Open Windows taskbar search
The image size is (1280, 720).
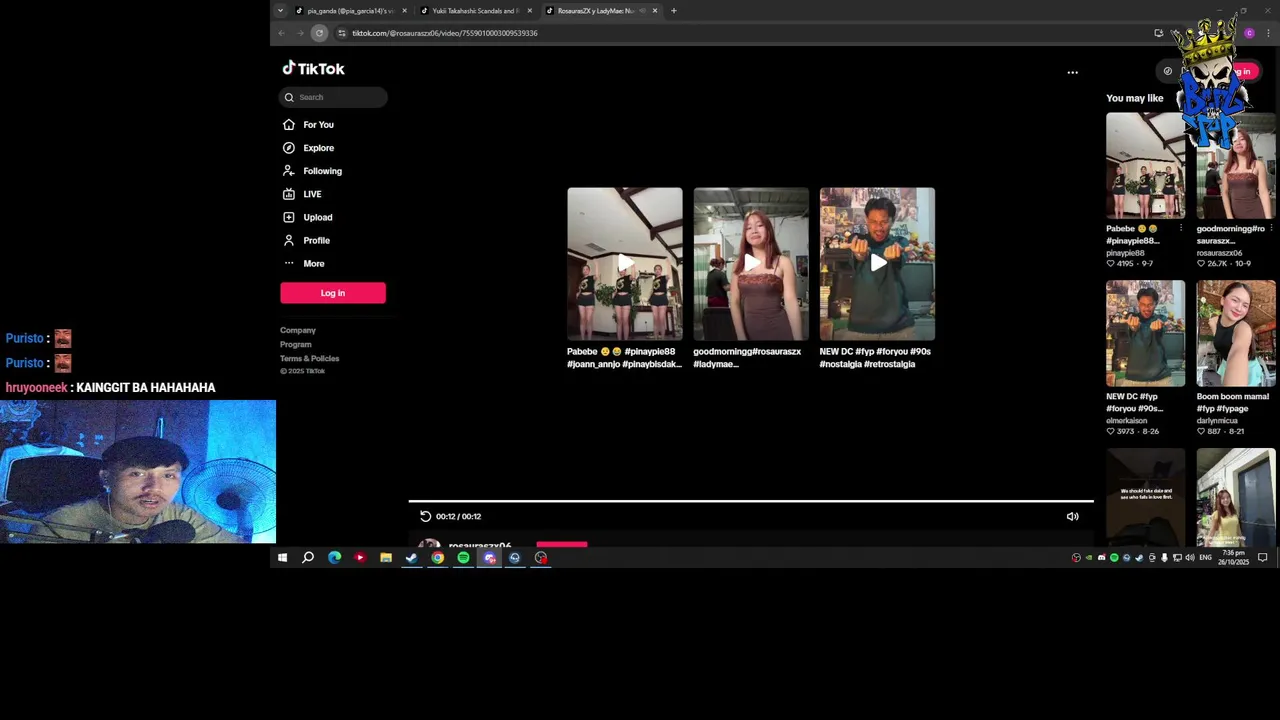pyautogui.click(x=308, y=558)
